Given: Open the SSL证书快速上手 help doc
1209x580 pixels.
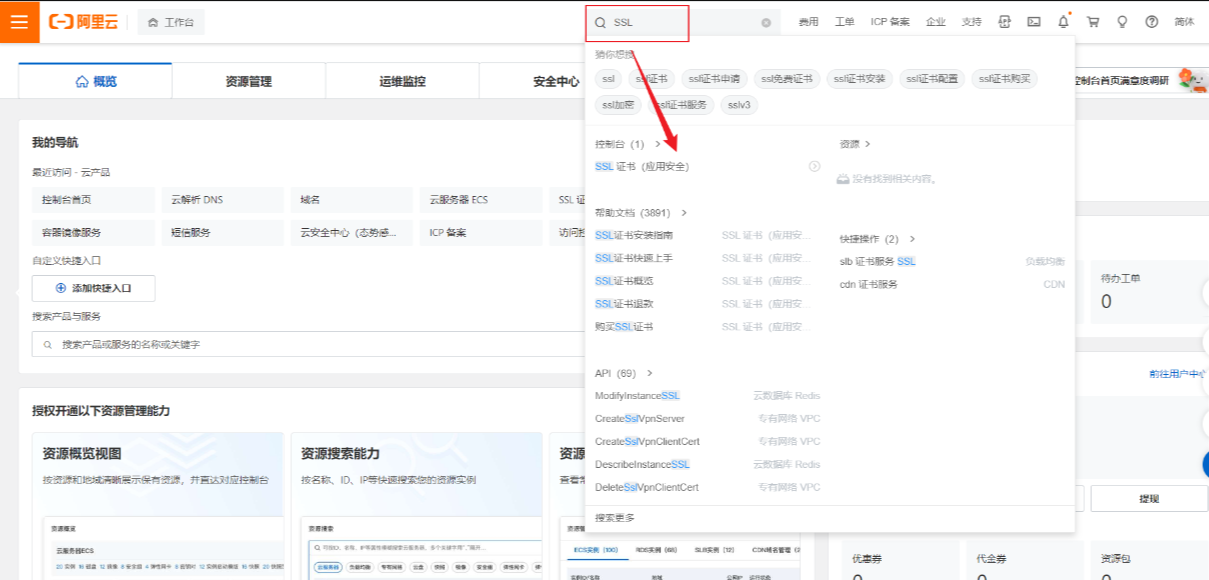Looking at the screenshot, I should tap(634, 258).
